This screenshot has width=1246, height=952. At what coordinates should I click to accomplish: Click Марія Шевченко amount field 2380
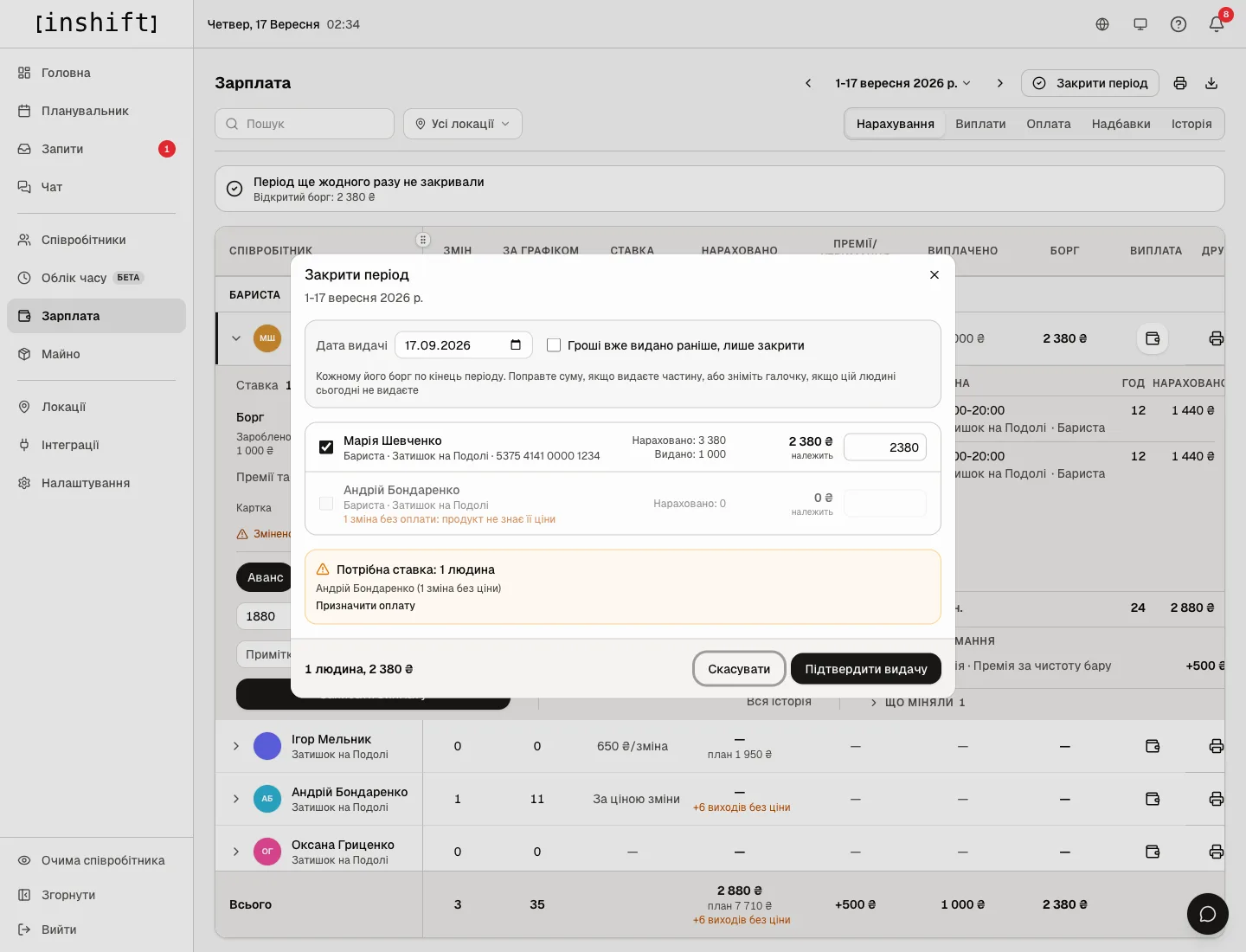coord(885,447)
